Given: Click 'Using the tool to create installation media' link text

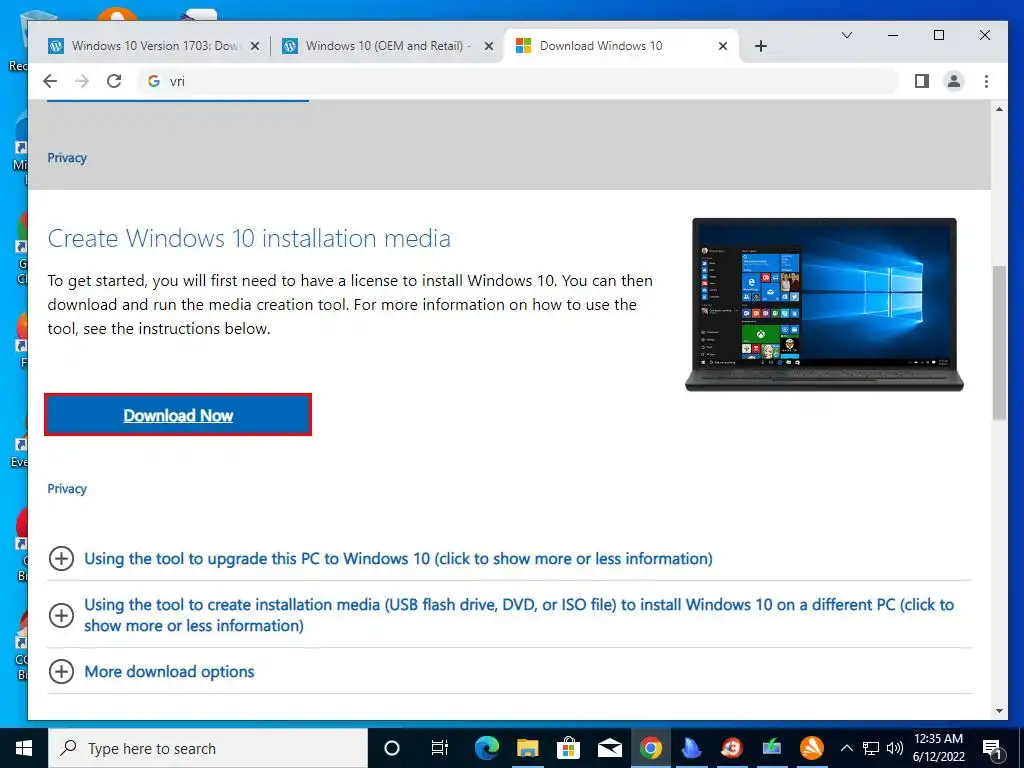Looking at the screenshot, I should coord(519,615).
